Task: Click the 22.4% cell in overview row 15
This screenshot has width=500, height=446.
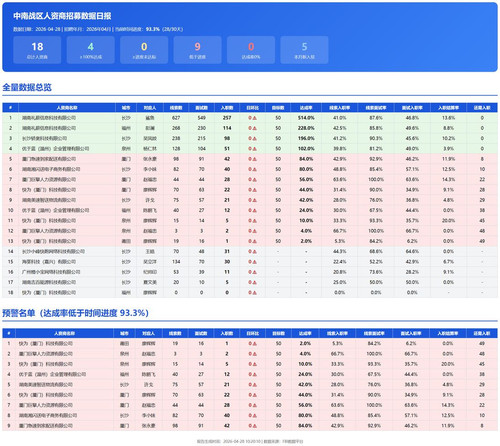Action: pos(339,262)
